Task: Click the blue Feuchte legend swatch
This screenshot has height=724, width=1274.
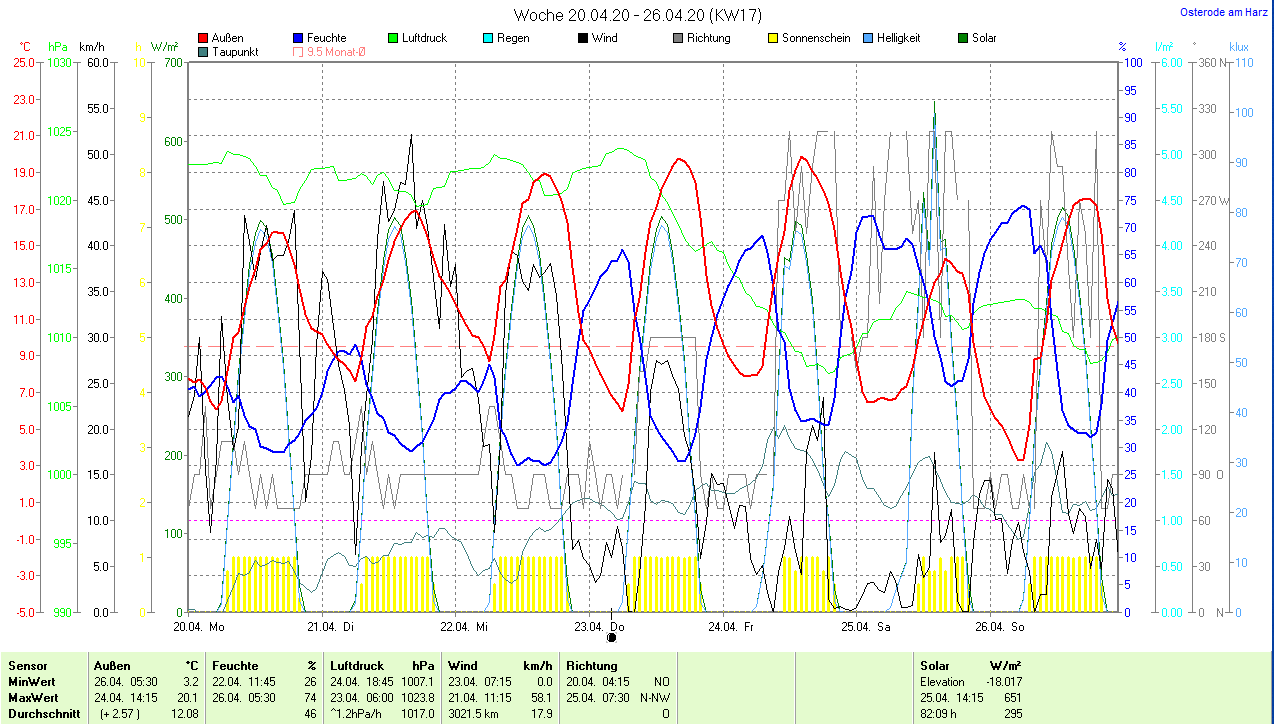Action: point(299,38)
